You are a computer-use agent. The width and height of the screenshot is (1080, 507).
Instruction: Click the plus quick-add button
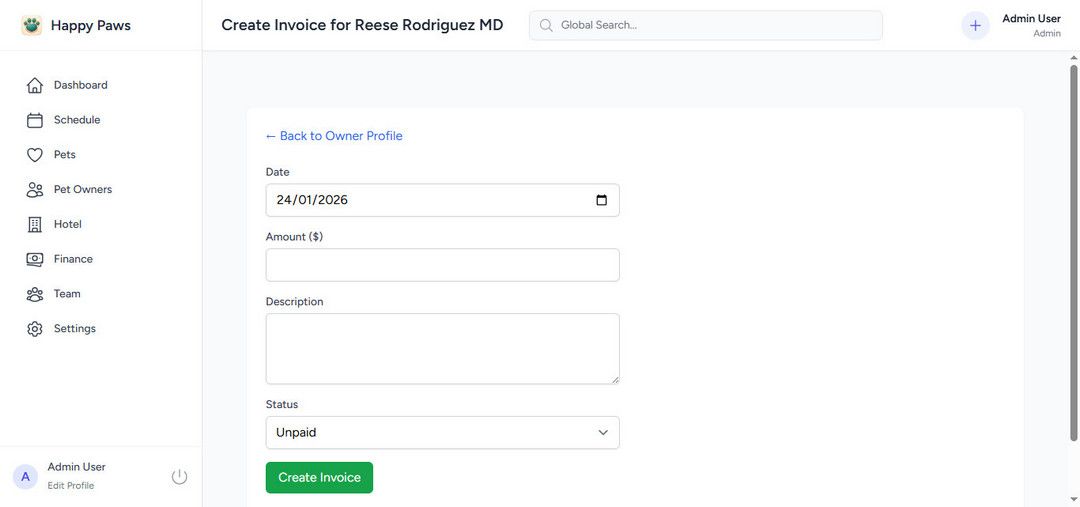click(x=975, y=26)
